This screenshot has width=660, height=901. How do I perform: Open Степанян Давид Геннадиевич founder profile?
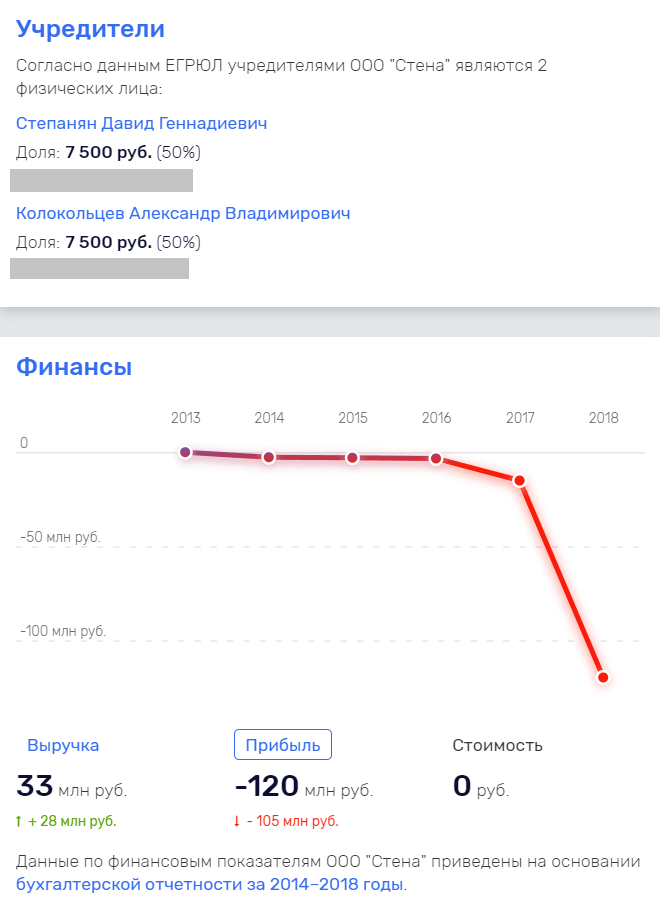[140, 125]
